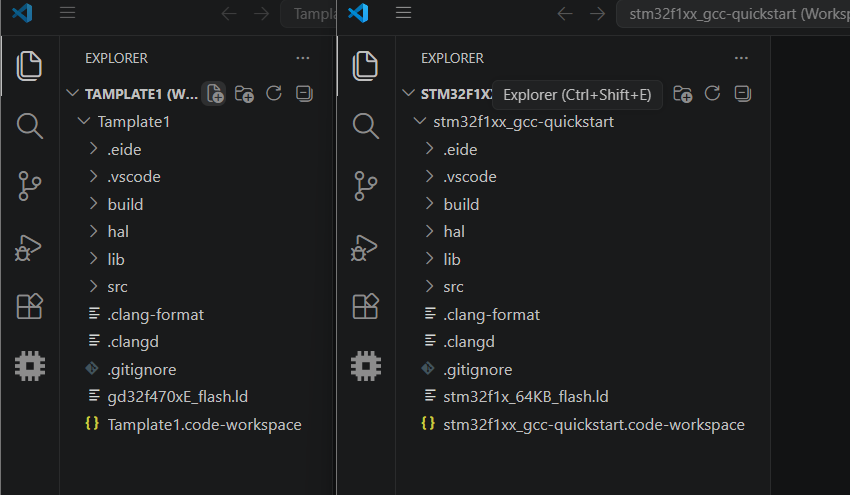Open Source Control in left window activity bar
The image size is (850, 495).
[29, 186]
